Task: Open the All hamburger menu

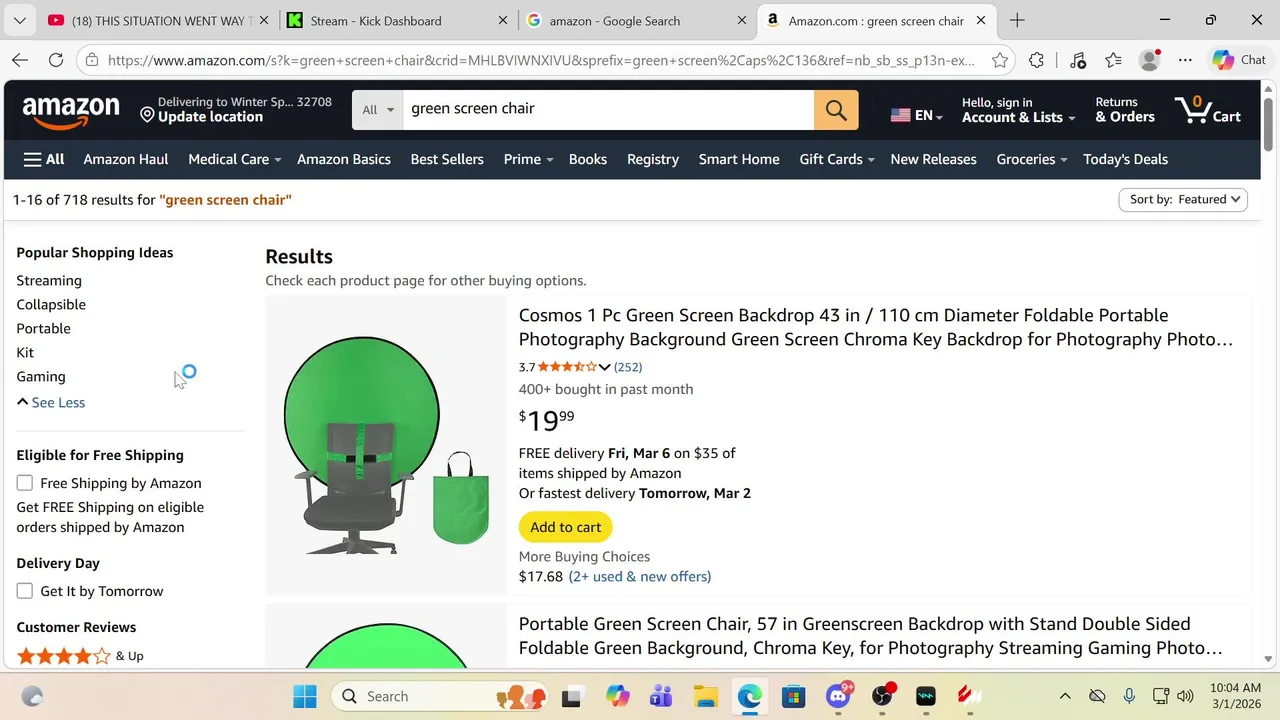Action: point(44,159)
